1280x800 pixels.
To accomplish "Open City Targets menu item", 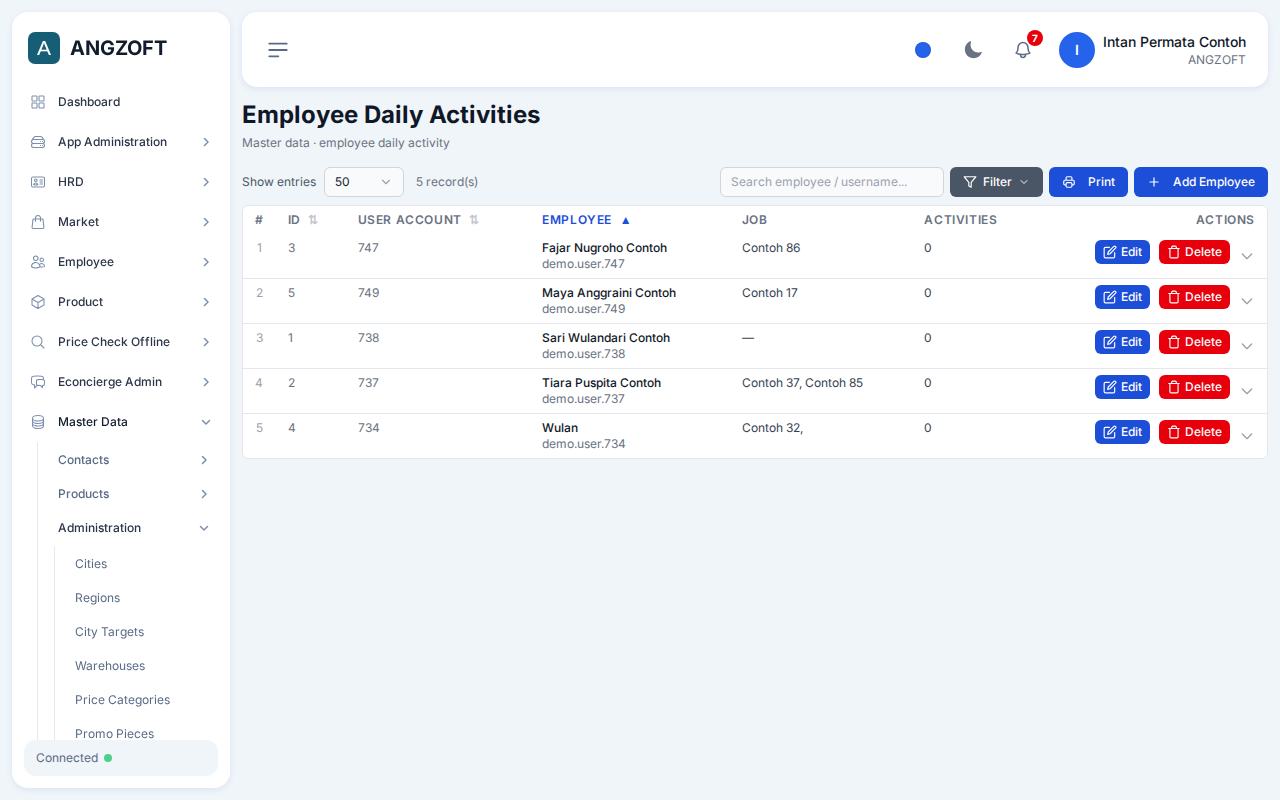I will (x=109, y=632).
